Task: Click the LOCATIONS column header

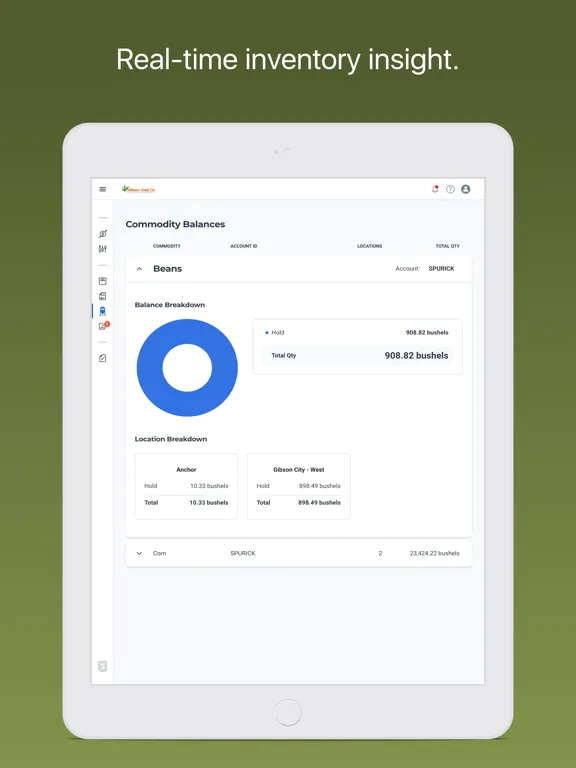Action: 370,246
